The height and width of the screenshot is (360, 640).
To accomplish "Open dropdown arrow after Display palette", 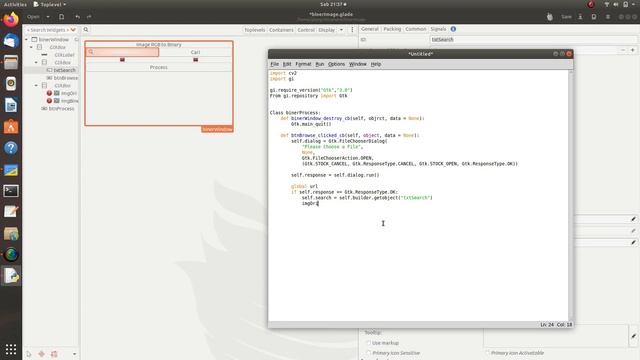I will pos(341,29).
